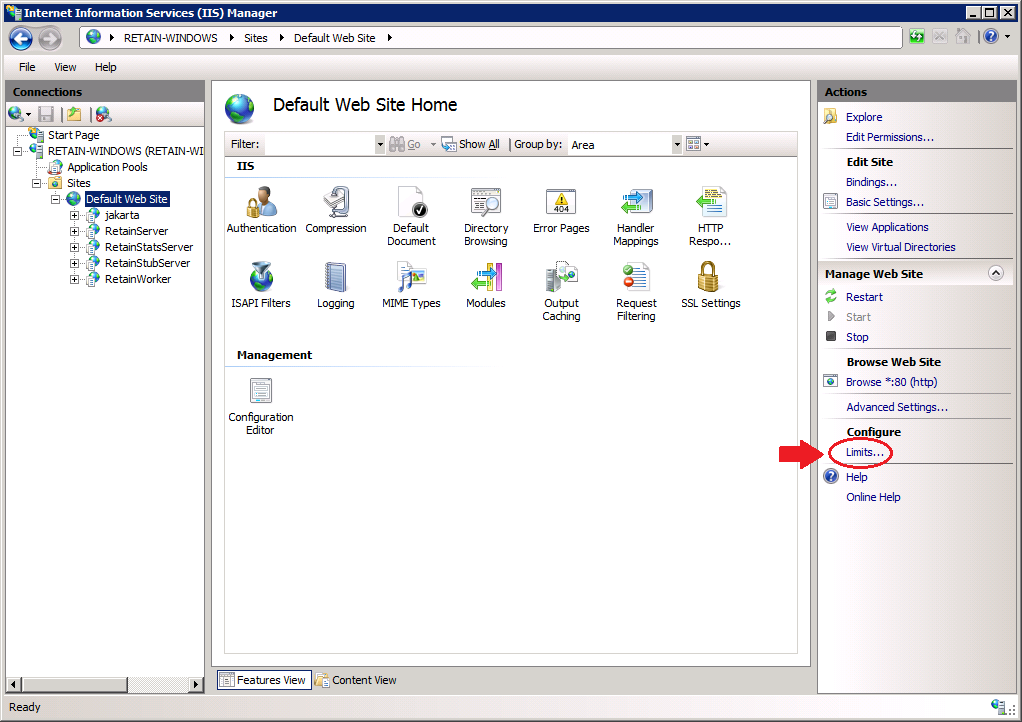This screenshot has width=1022, height=722.
Task: Click Online Help link
Action: coord(873,497)
